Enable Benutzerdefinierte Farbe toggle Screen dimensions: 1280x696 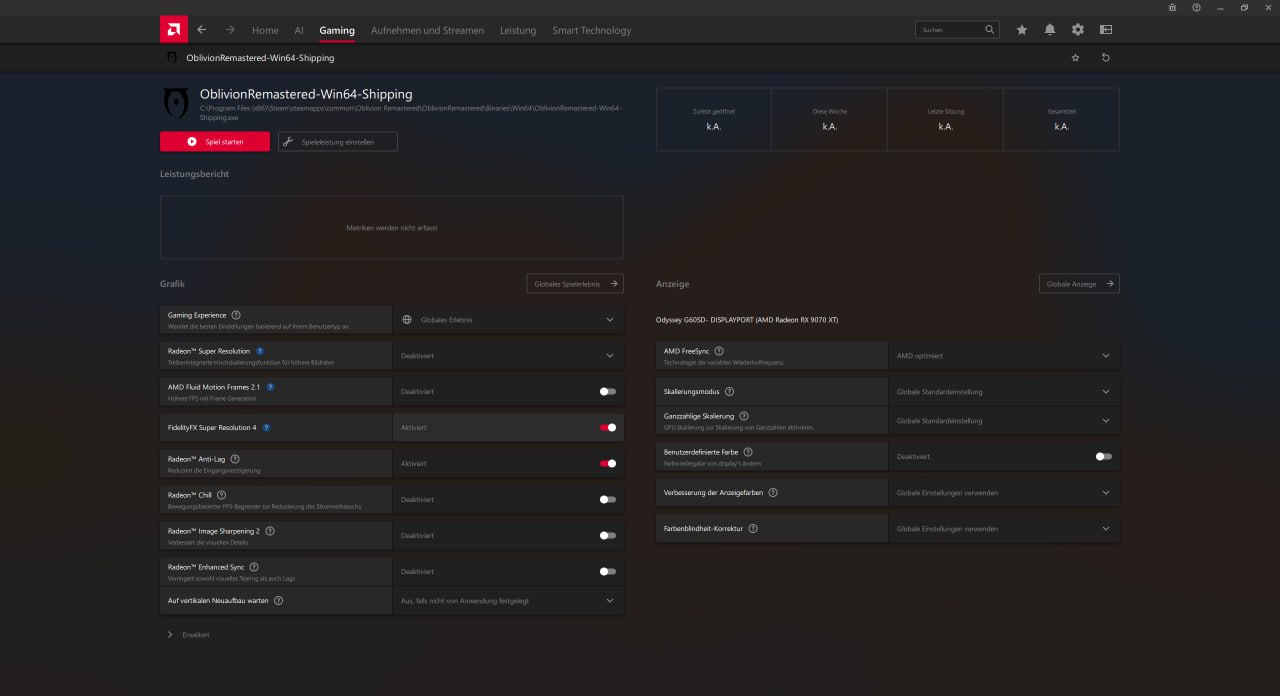click(1104, 457)
